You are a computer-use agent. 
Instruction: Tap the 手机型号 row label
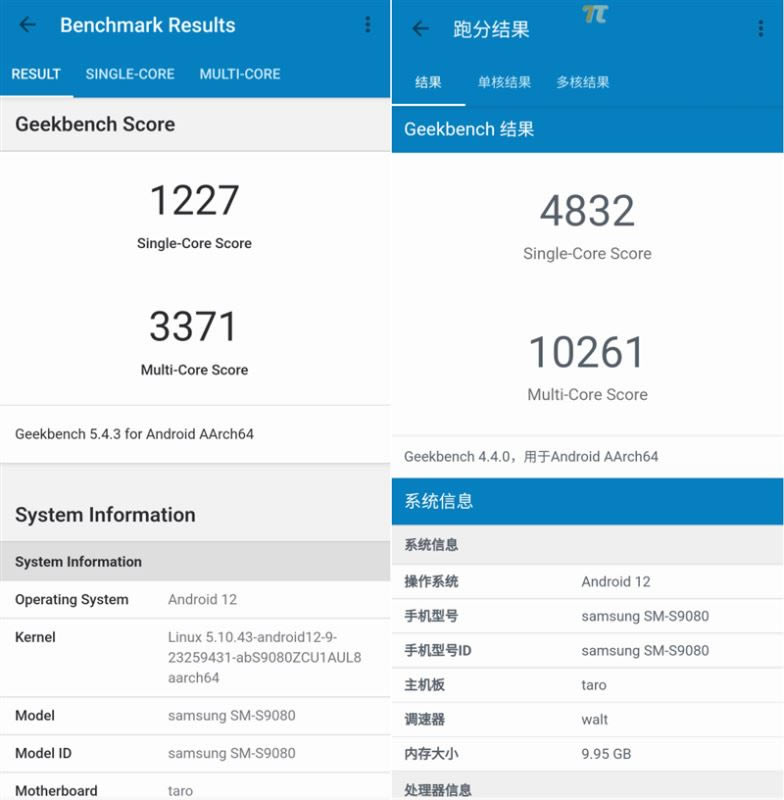tap(431, 616)
